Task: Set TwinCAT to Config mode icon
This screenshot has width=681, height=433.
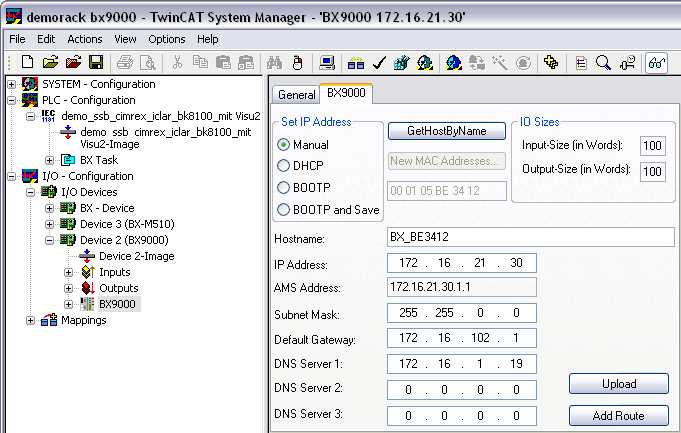Action: tap(453, 63)
